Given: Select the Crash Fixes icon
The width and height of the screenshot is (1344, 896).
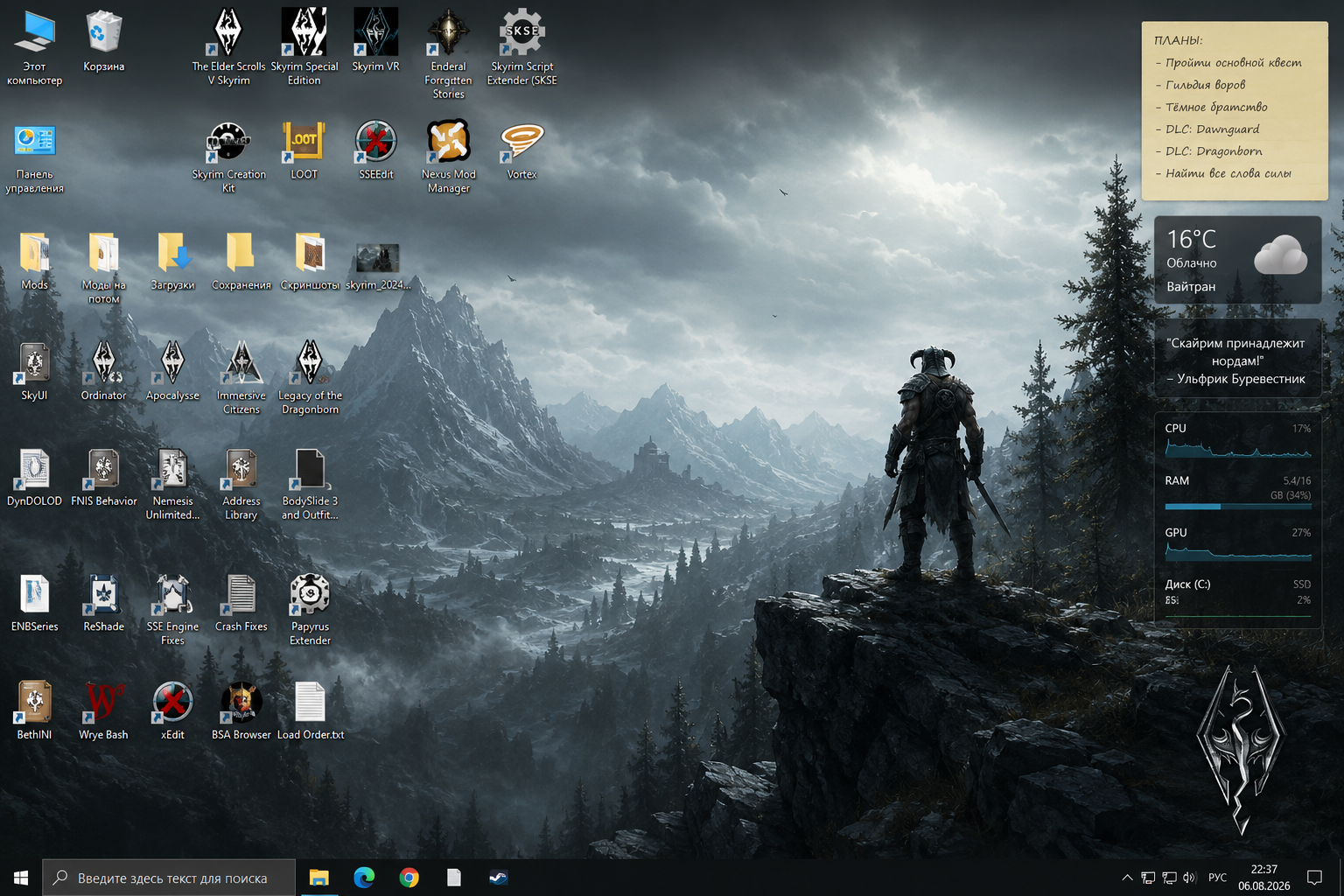Looking at the screenshot, I should tap(241, 602).
